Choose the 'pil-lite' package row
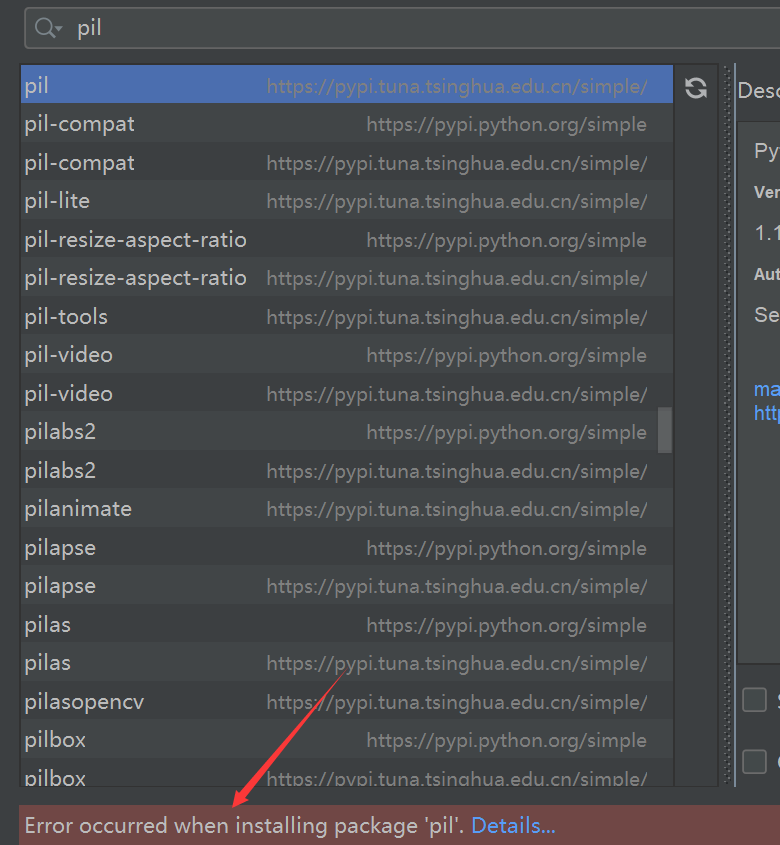780x845 pixels. point(347,200)
